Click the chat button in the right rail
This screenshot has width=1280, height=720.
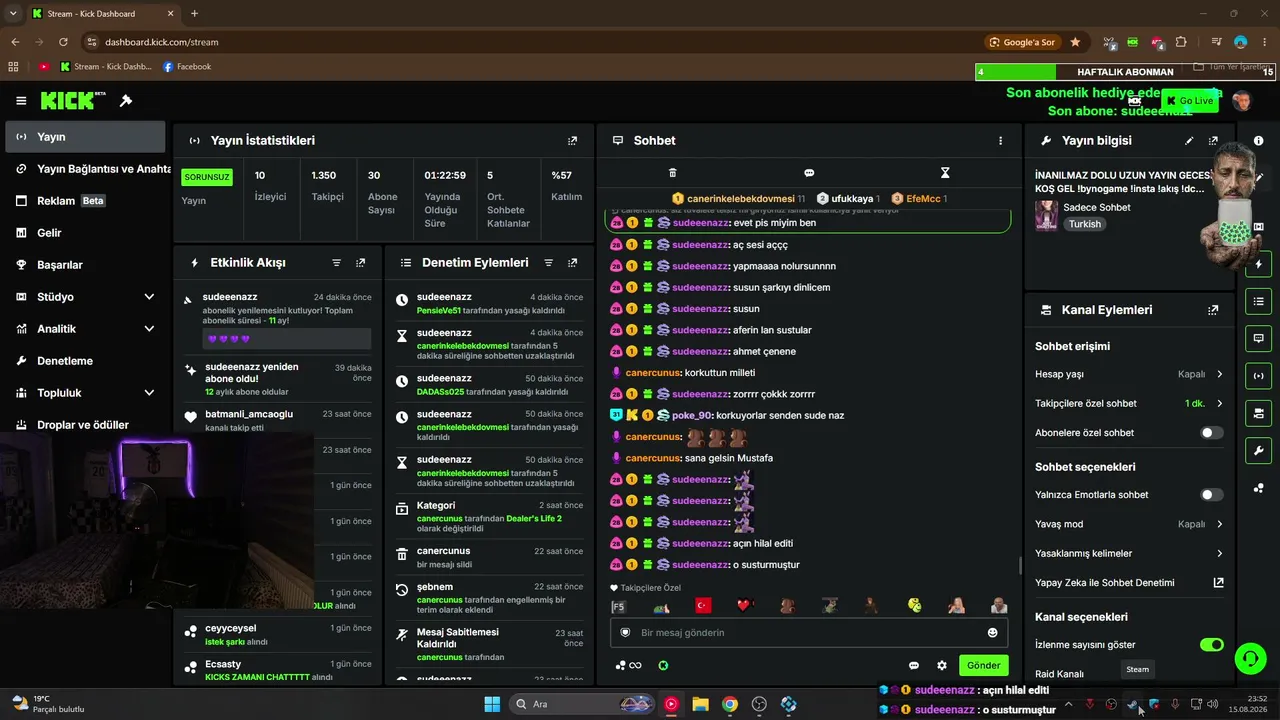pyautogui.click(x=1259, y=338)
